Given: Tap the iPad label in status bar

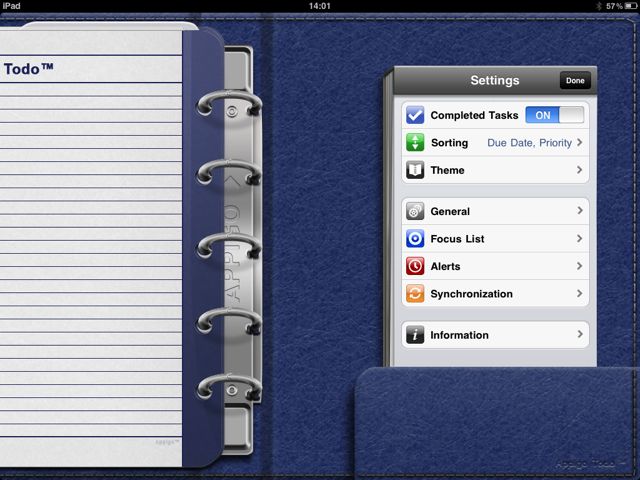Looking at the screenshot, I should pyautogui.click(x=11, y=6).
